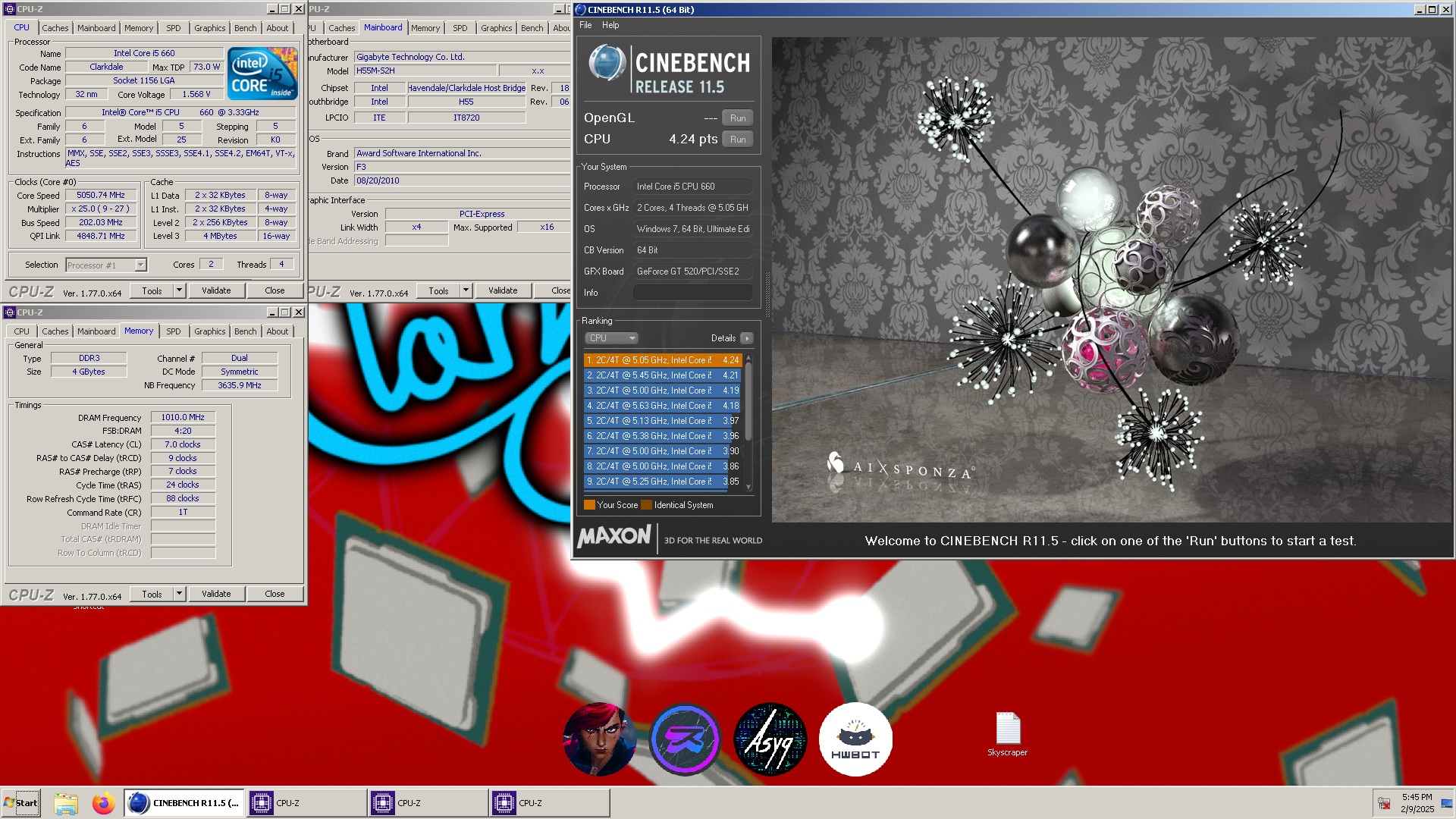The width and height of the screenshot is (1456, 819).
Task: Open Bench tab in Mainboard window
Action: [x=532, y=28]
